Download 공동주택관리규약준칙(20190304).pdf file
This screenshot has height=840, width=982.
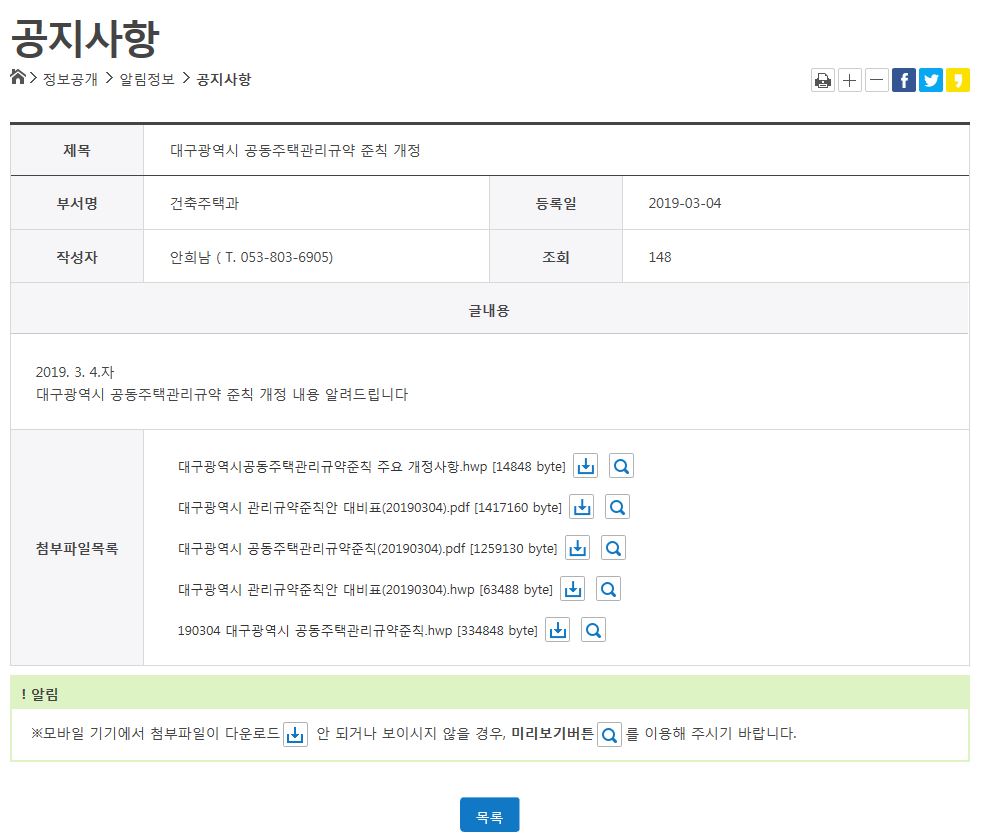(x=577, y=548)
